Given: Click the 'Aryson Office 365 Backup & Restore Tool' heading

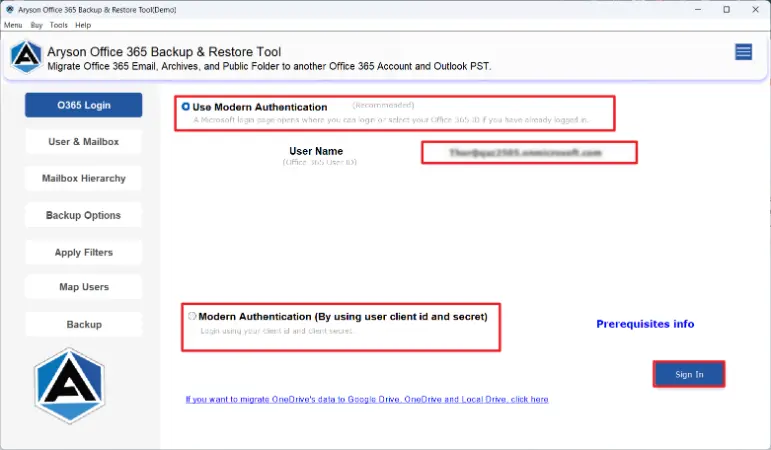Looking at the screenshot, I should (x=164, y=52).
